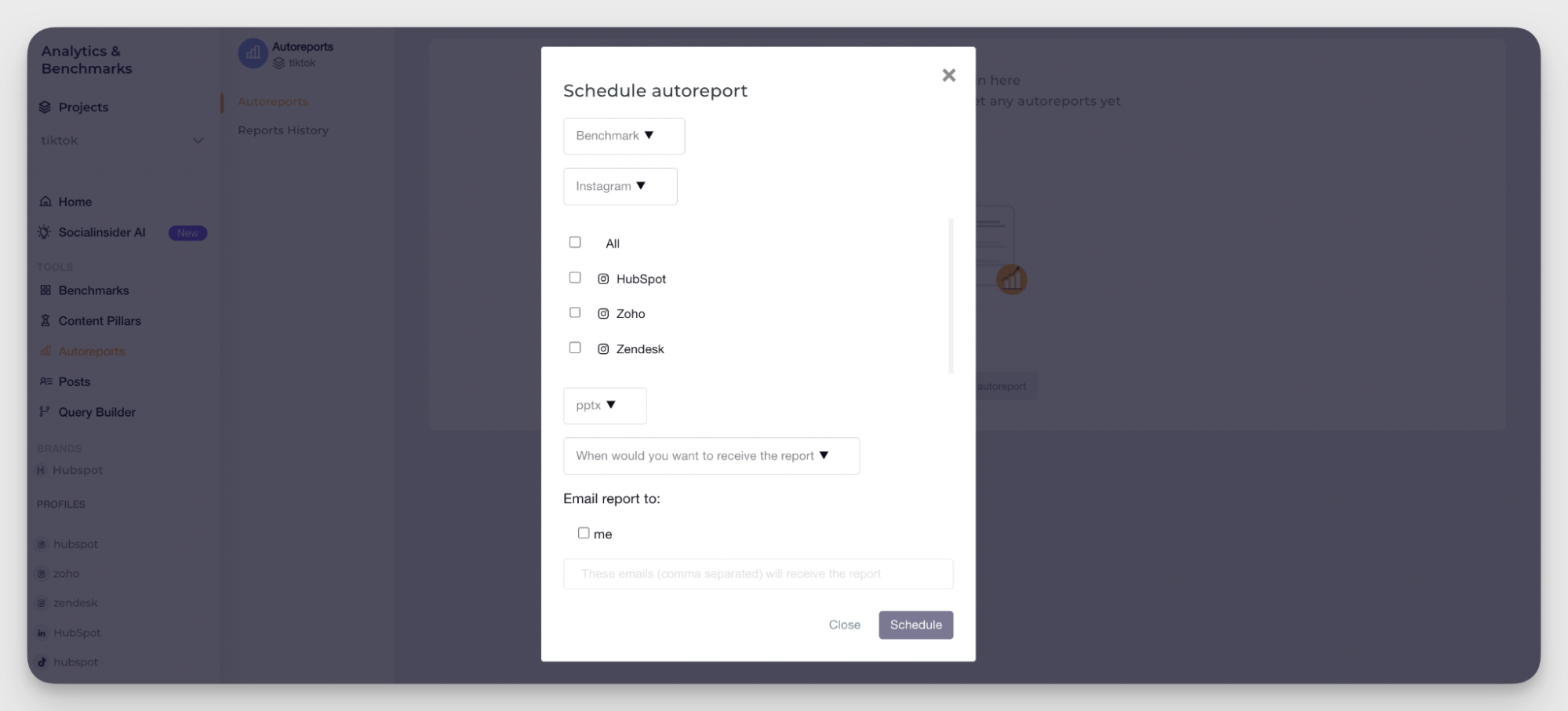Open the report schedule timing dropdown
Viewport: 1568px width, 711px height.
coord(711,456)
